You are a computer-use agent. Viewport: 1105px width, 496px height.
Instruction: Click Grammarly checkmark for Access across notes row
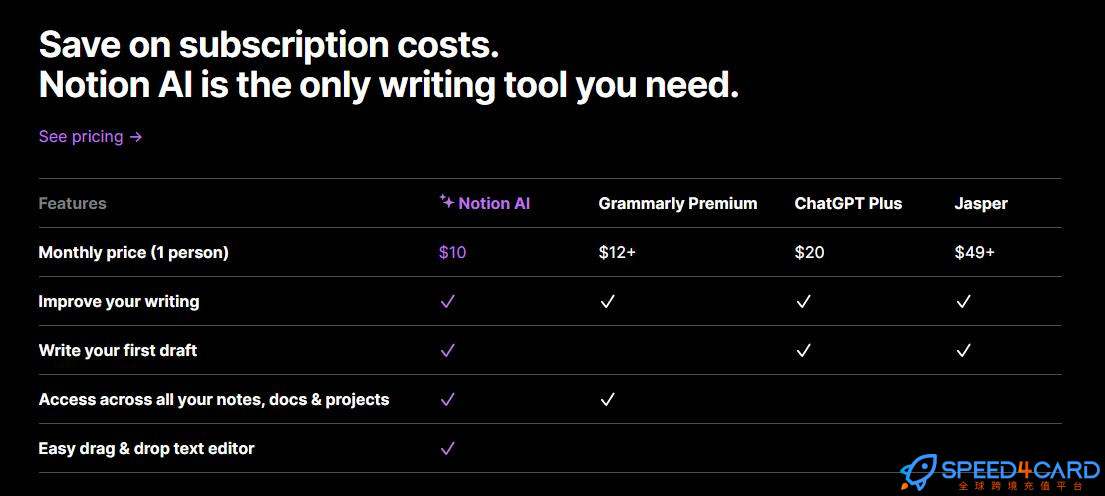[x=607, y=399]
